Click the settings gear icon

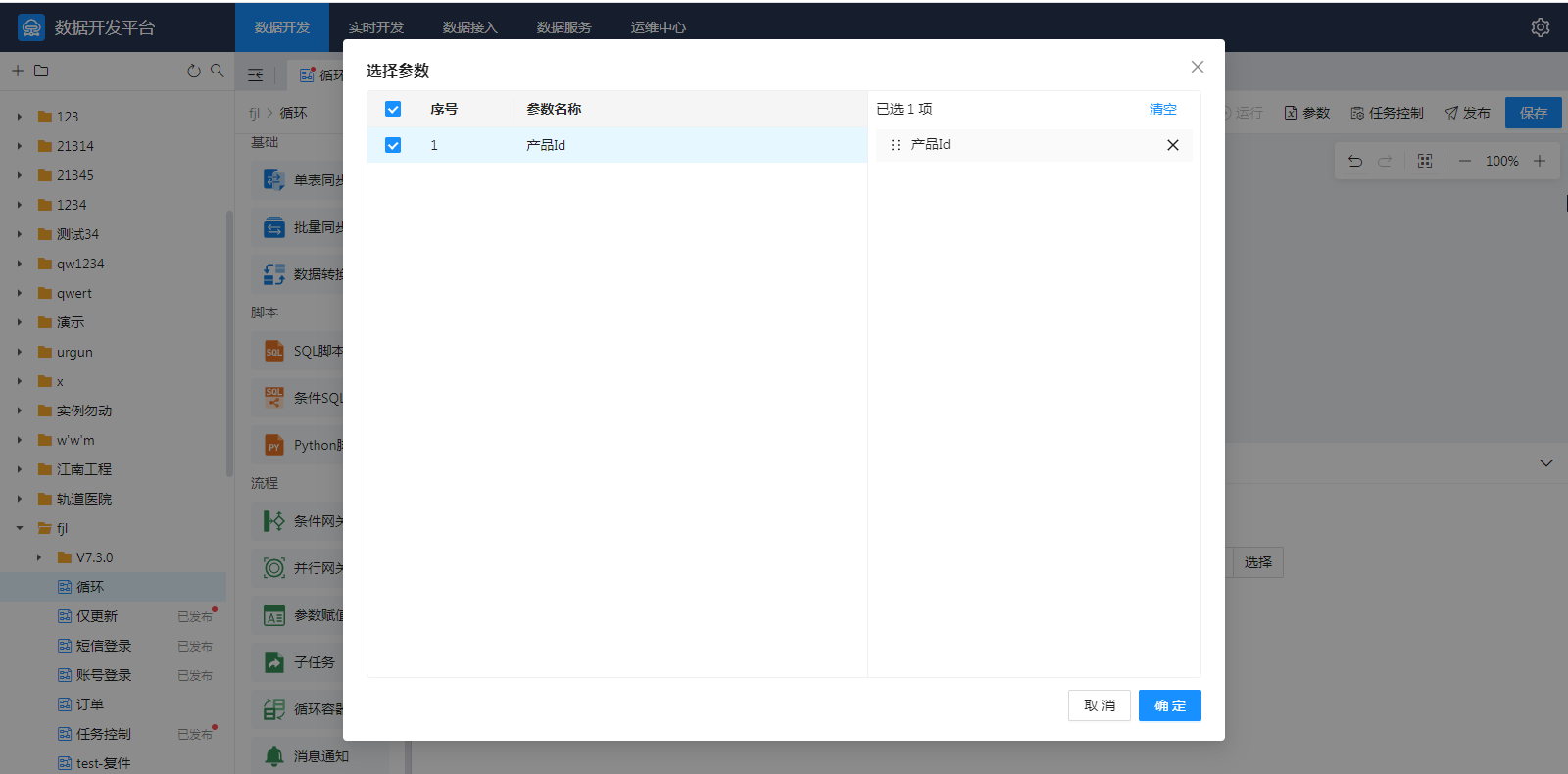(x=1540, y=27)
